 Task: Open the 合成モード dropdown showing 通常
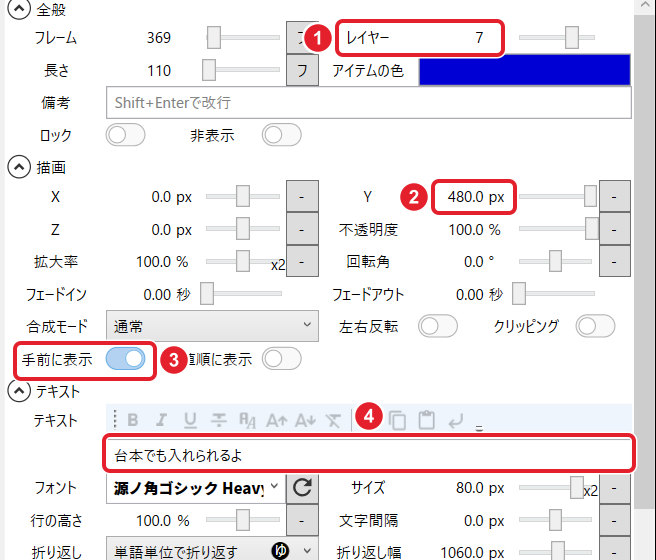click(x=212, y=326)
